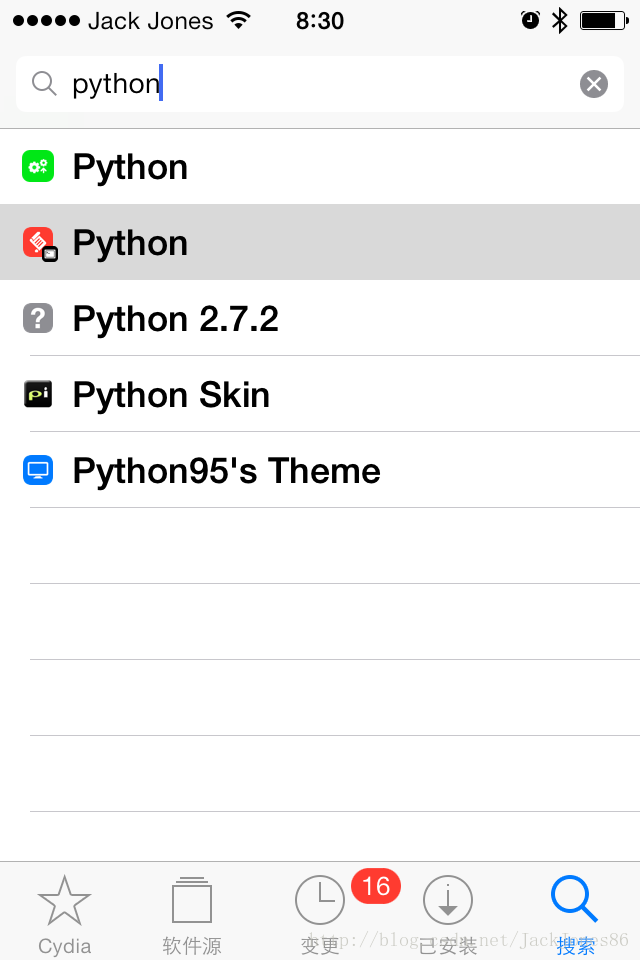Viewport: 640px width, 960px height.
Task: Tap the magnifier icon in search bar
Action: click(44, 84)
